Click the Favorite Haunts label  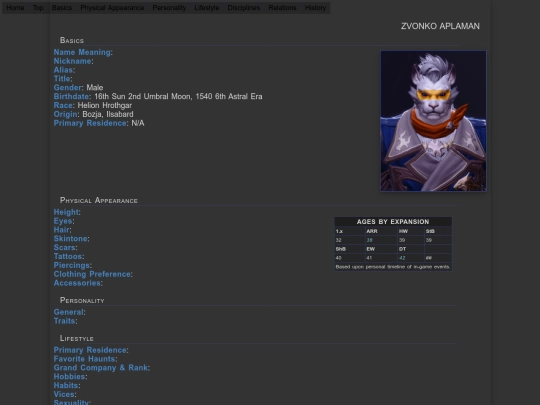84,359
